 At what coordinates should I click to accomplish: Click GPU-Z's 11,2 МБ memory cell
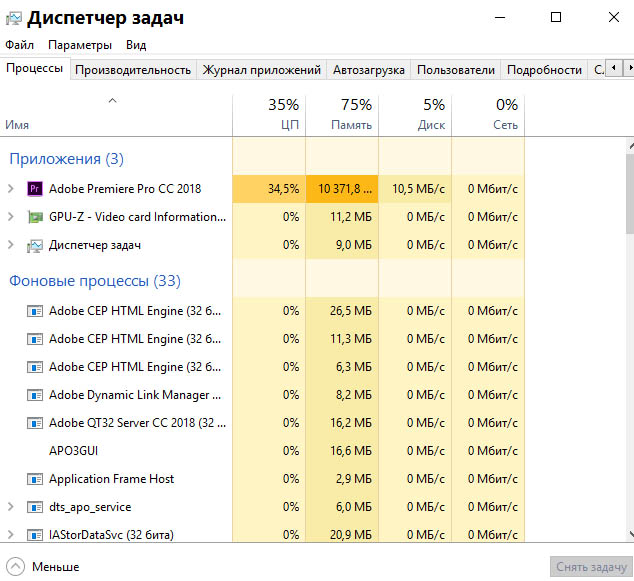(x=342, y=217)
